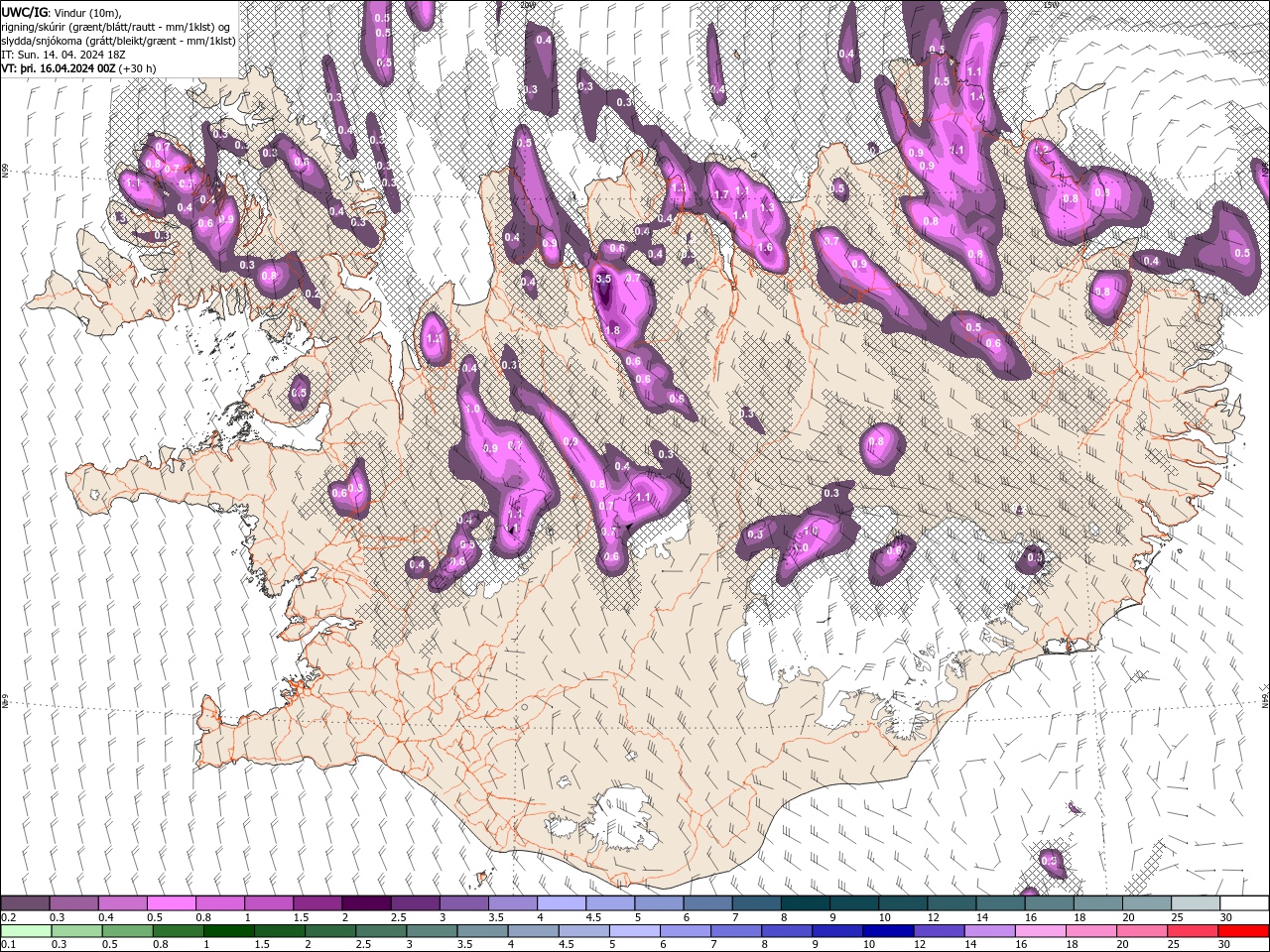Click the '2.5' label in the lower legend

tap(364, 945)
